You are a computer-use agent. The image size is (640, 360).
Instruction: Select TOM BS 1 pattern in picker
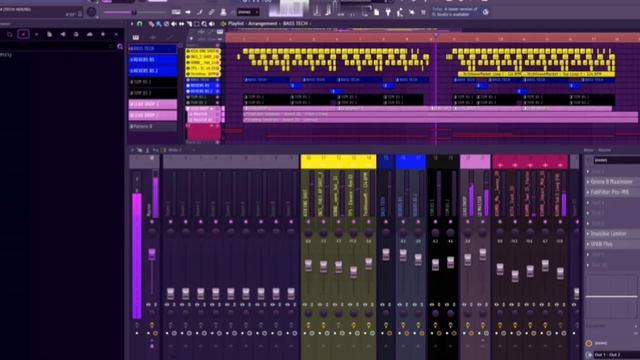pyautogui.click(x=153, y=82)
